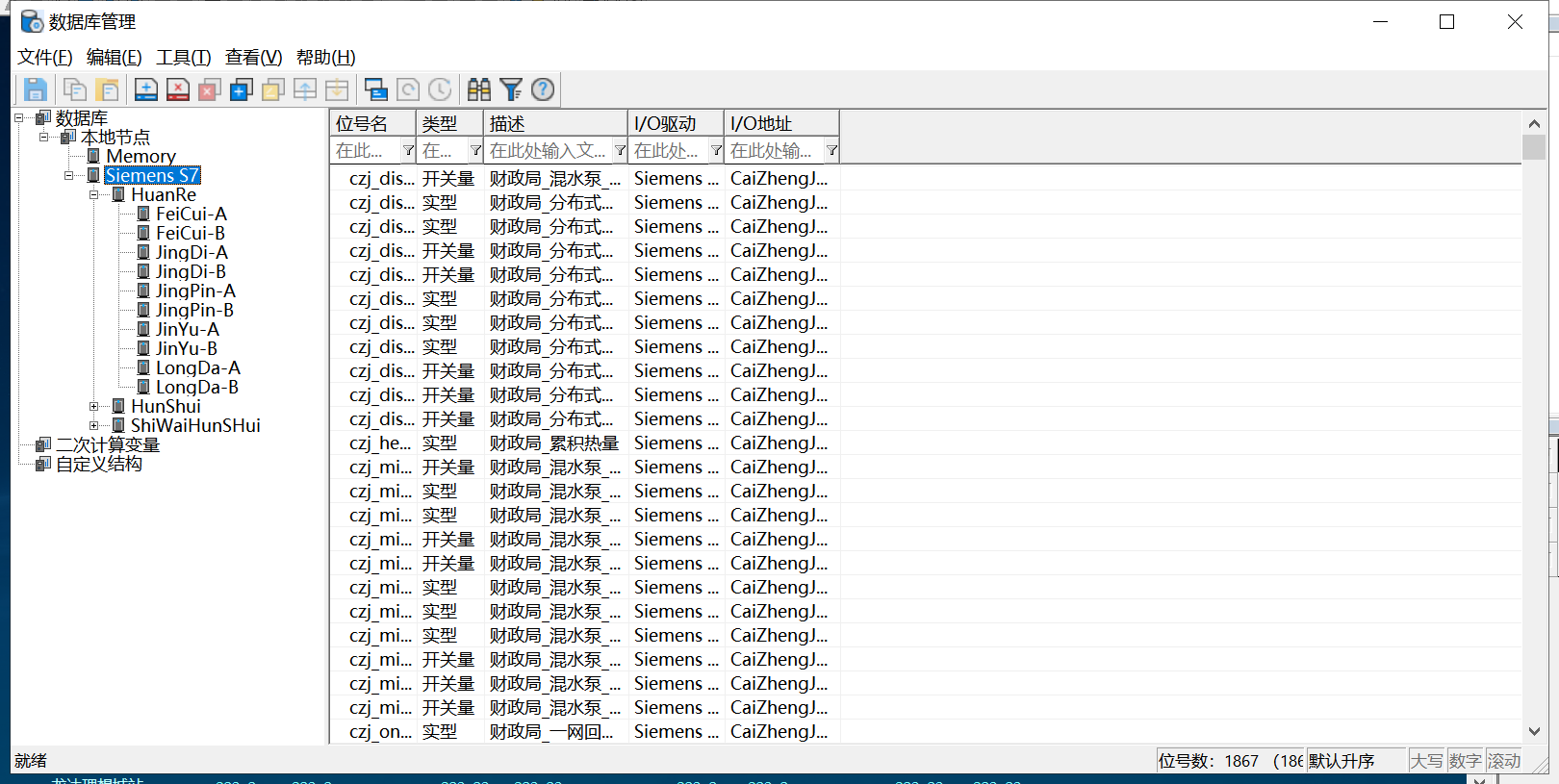This screenshot has height=784, width=1559.
Task: Open the filter dropdown for 描述 column
Action: pyautogui.click(x=620, y=150)
